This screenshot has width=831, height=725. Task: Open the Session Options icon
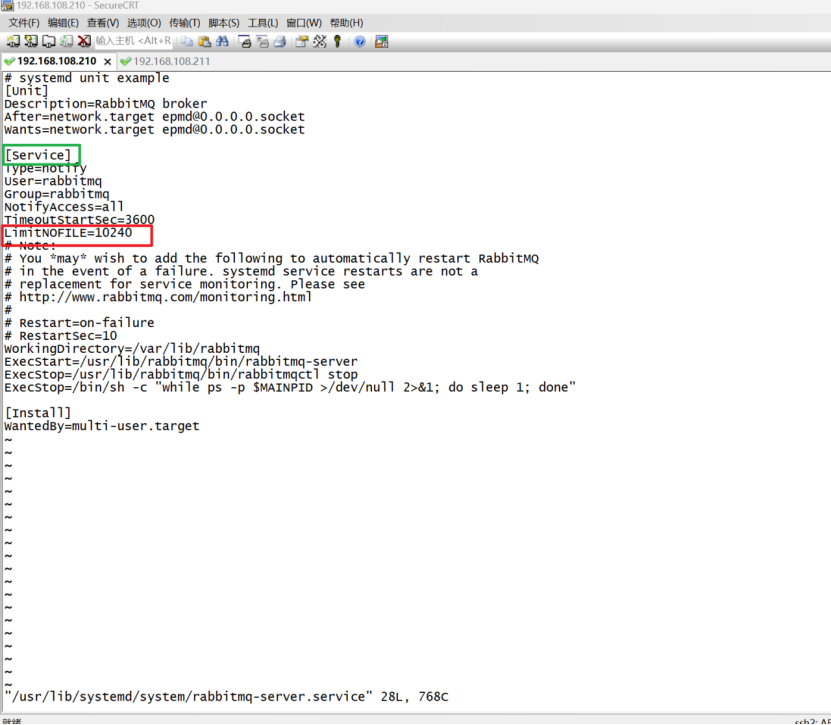coord(302,41)
